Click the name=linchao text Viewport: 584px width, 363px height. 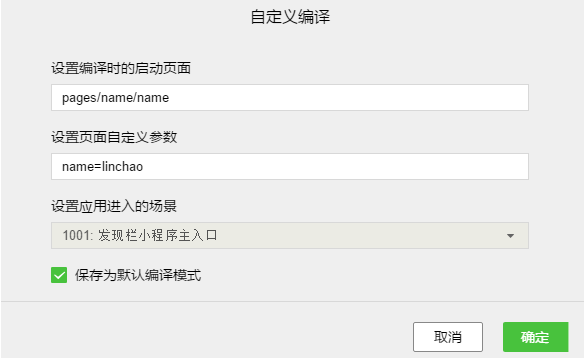pyautogui.click(x=102, y=166)
